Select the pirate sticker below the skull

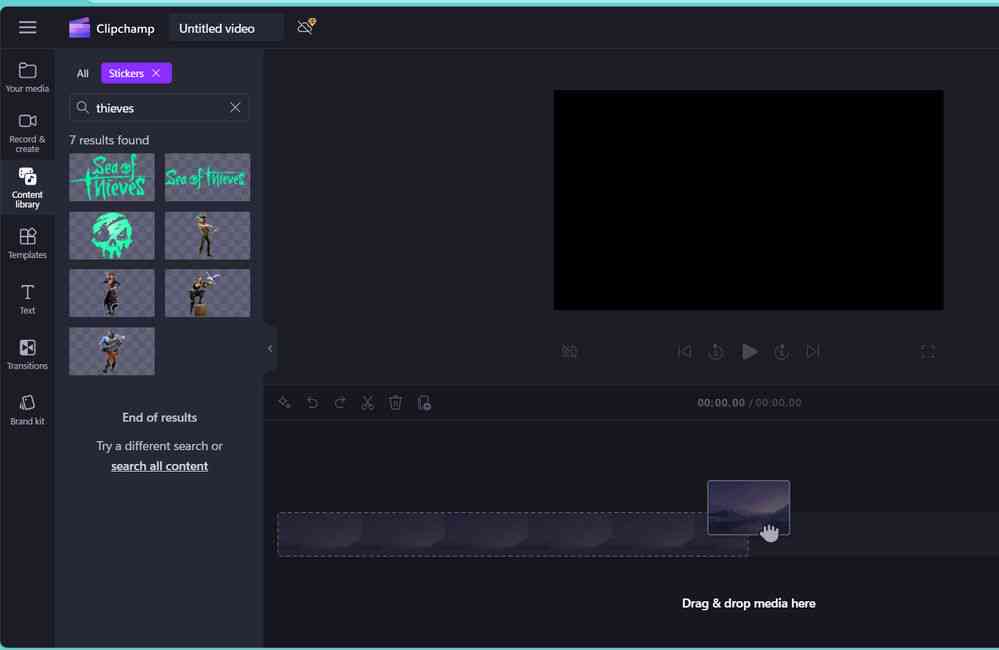pyautogui.click(x=111, y=293)
